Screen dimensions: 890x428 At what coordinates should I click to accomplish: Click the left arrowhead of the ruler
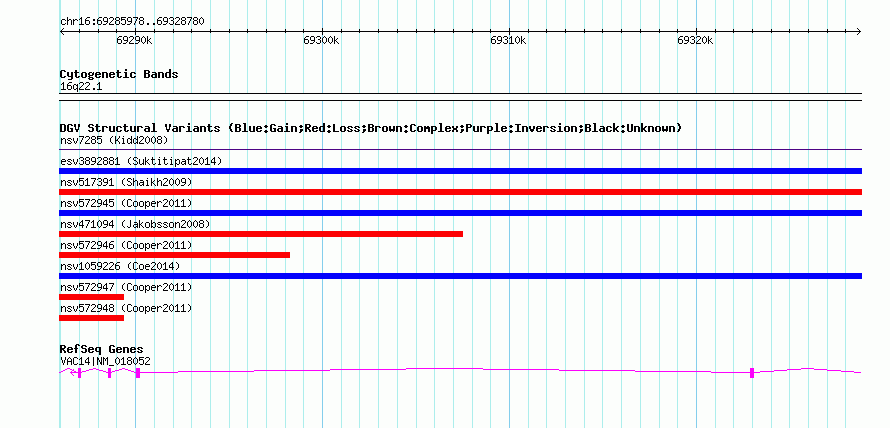(62, 31)
